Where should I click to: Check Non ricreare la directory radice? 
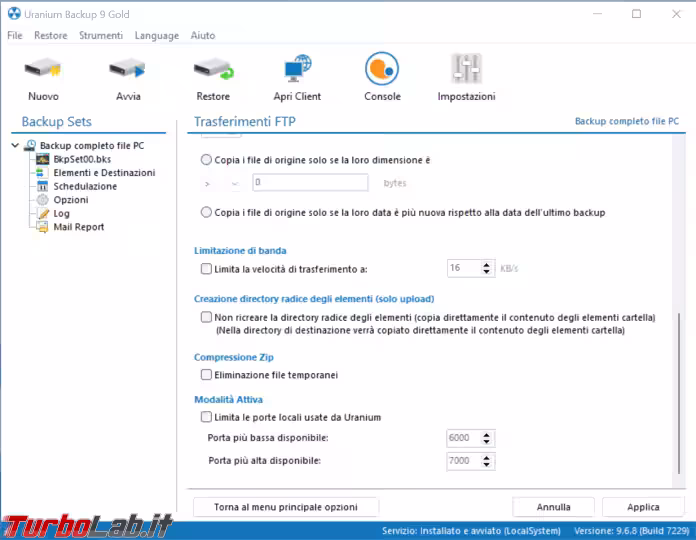206,317
